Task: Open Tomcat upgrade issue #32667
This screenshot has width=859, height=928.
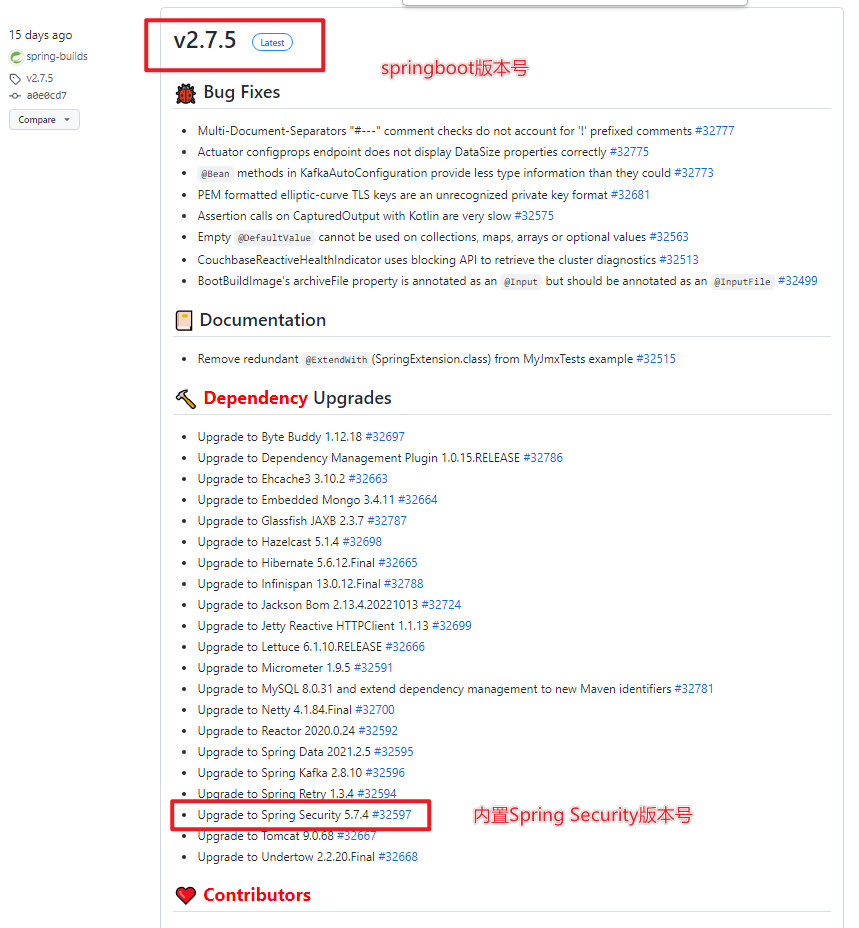Action: pos(356,836)
